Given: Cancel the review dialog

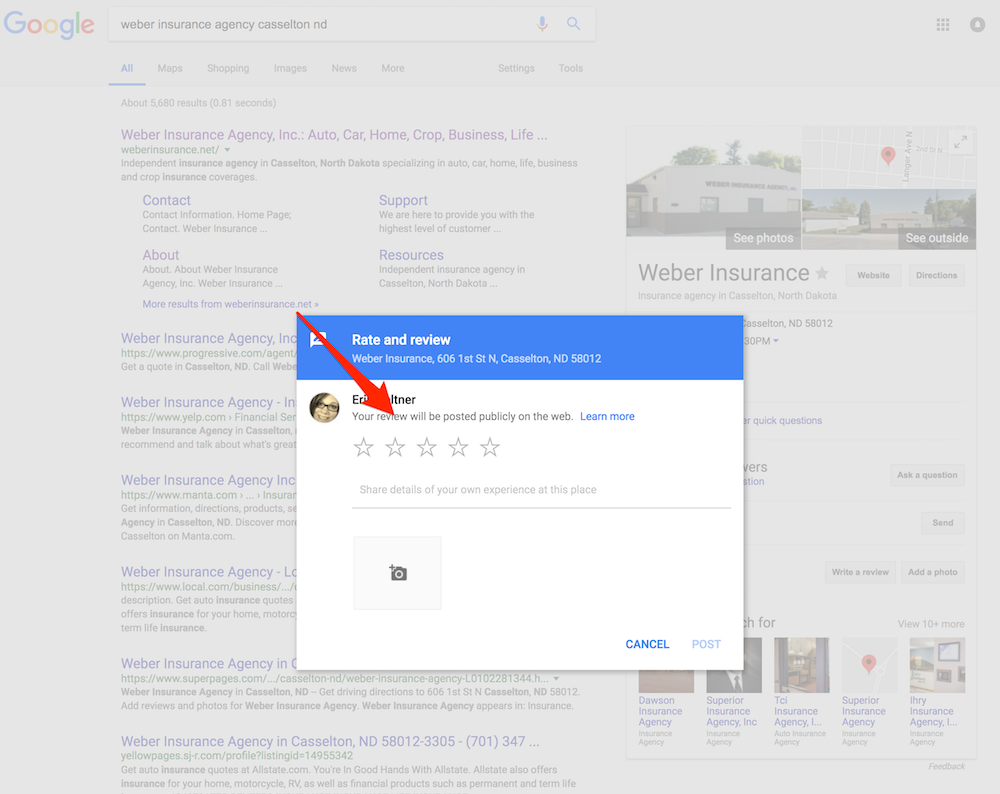Looking at the screenshot, I should point(647,644).
